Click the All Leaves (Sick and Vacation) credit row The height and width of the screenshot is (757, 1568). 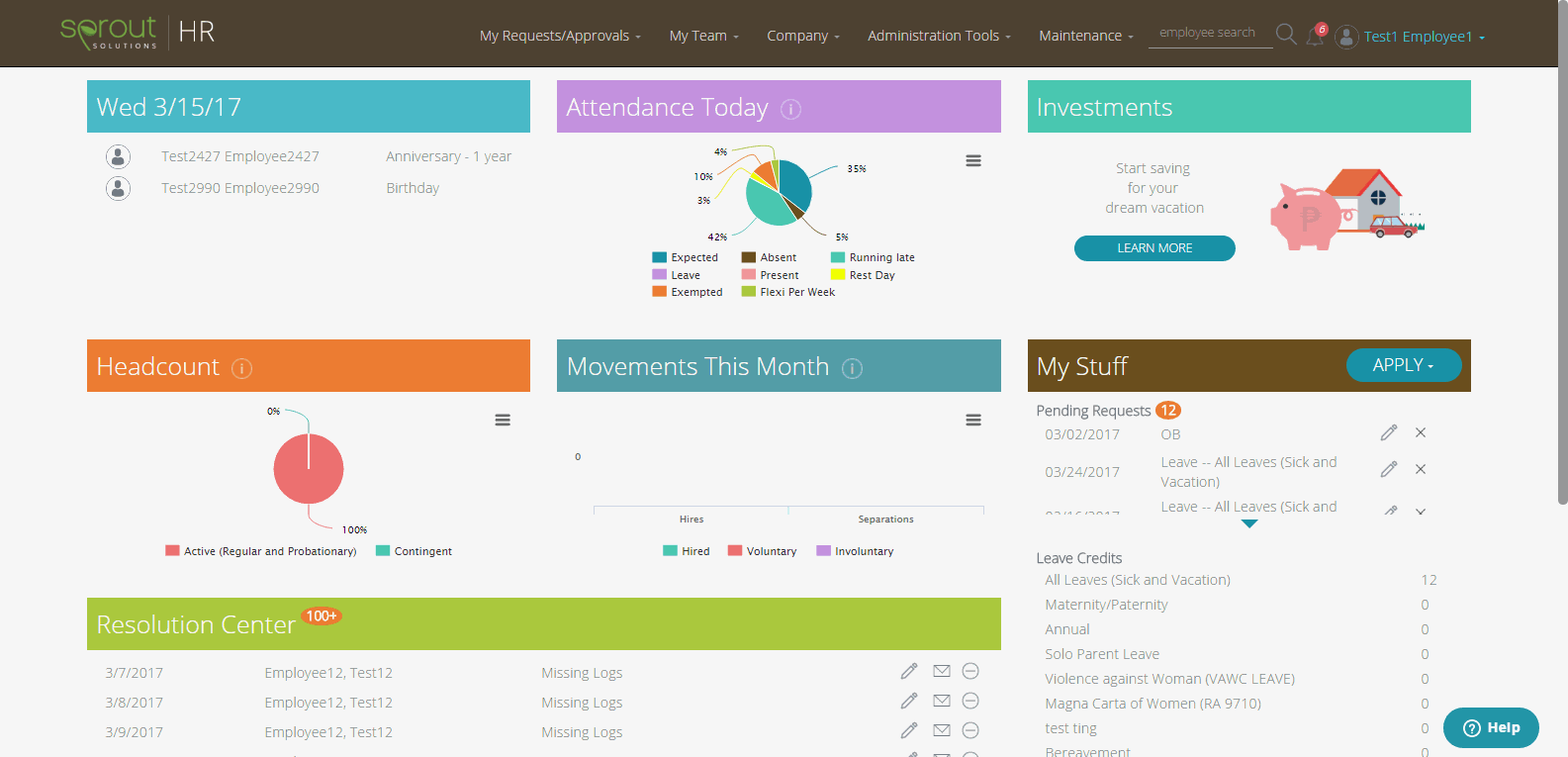click(x=1241, y=580)
